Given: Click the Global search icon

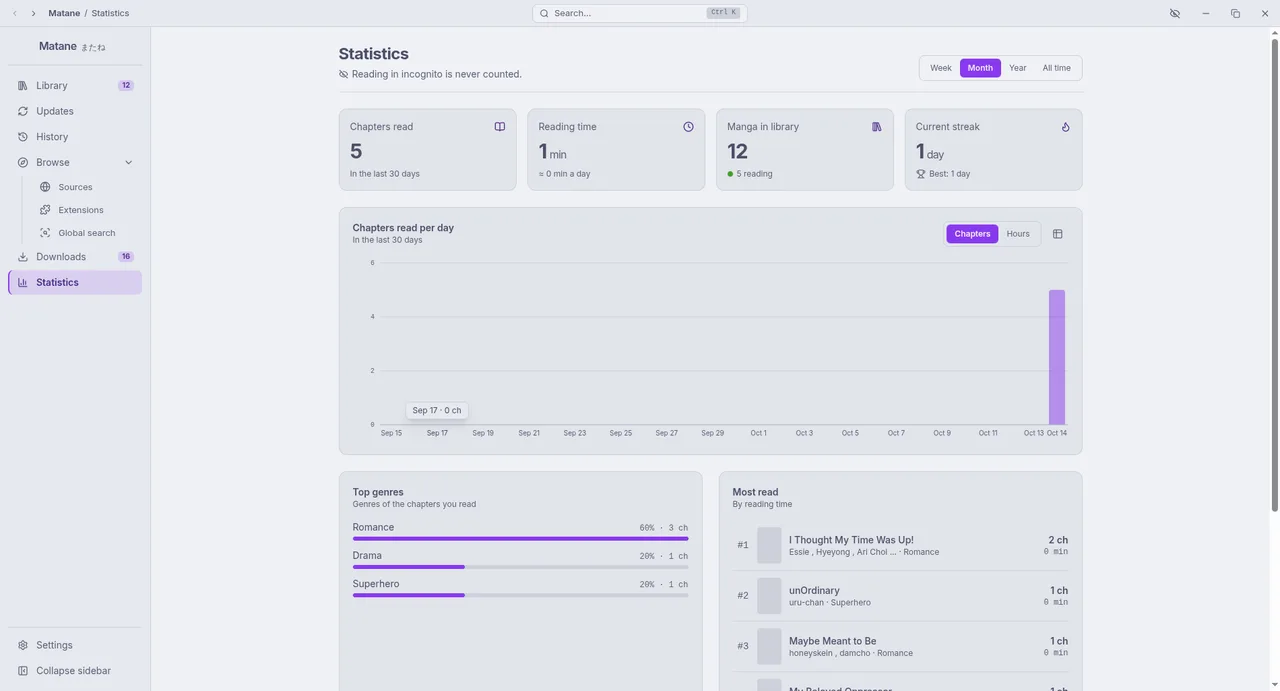Looking at the screenshot, I should [45, 233].
